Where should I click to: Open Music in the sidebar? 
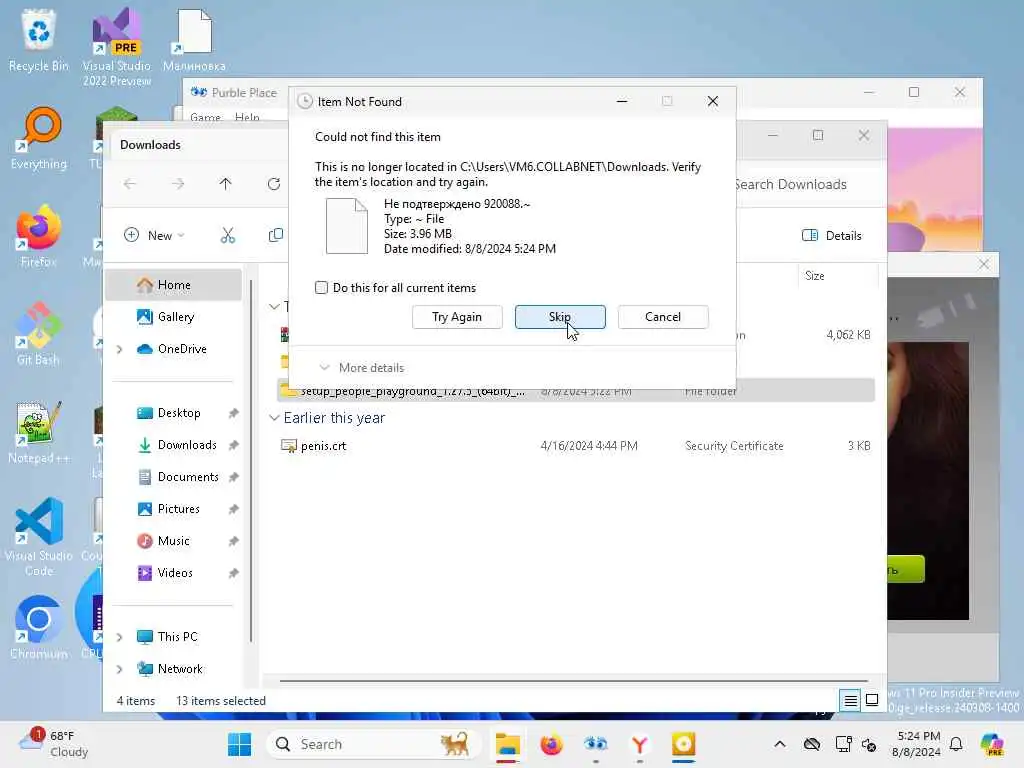174,541
